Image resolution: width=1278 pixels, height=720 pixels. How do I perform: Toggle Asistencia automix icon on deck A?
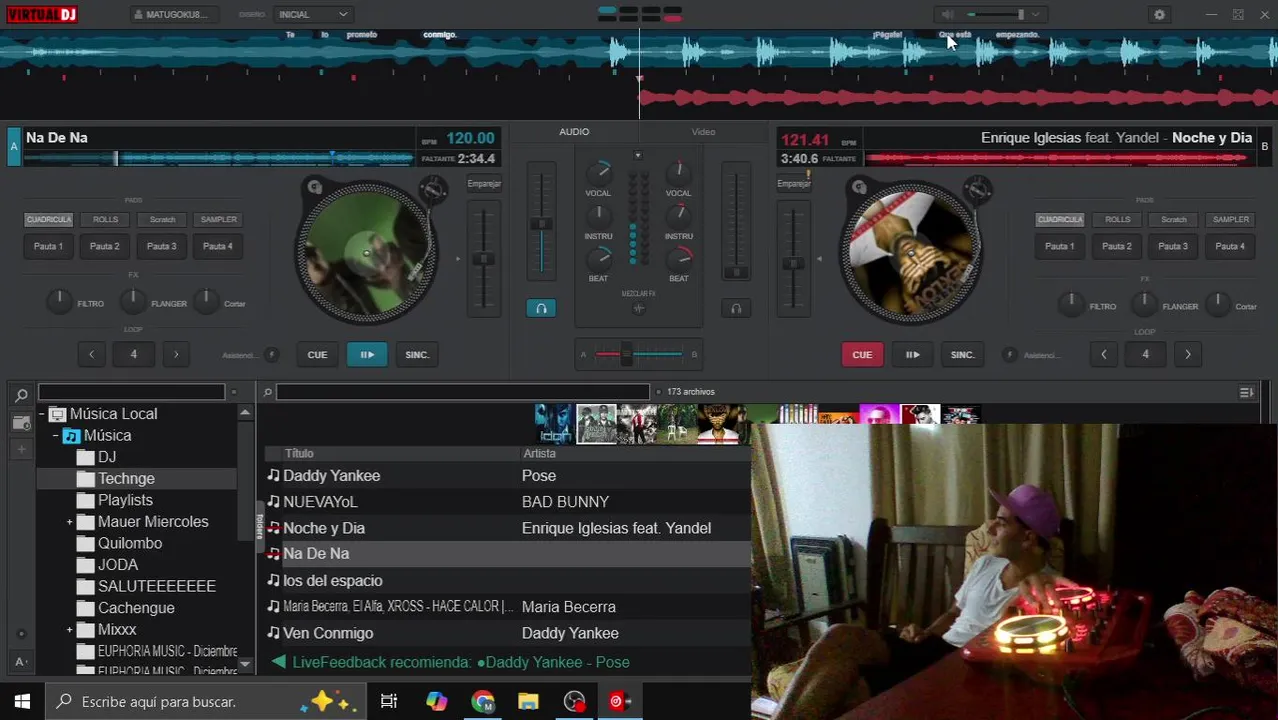[271, 355]
